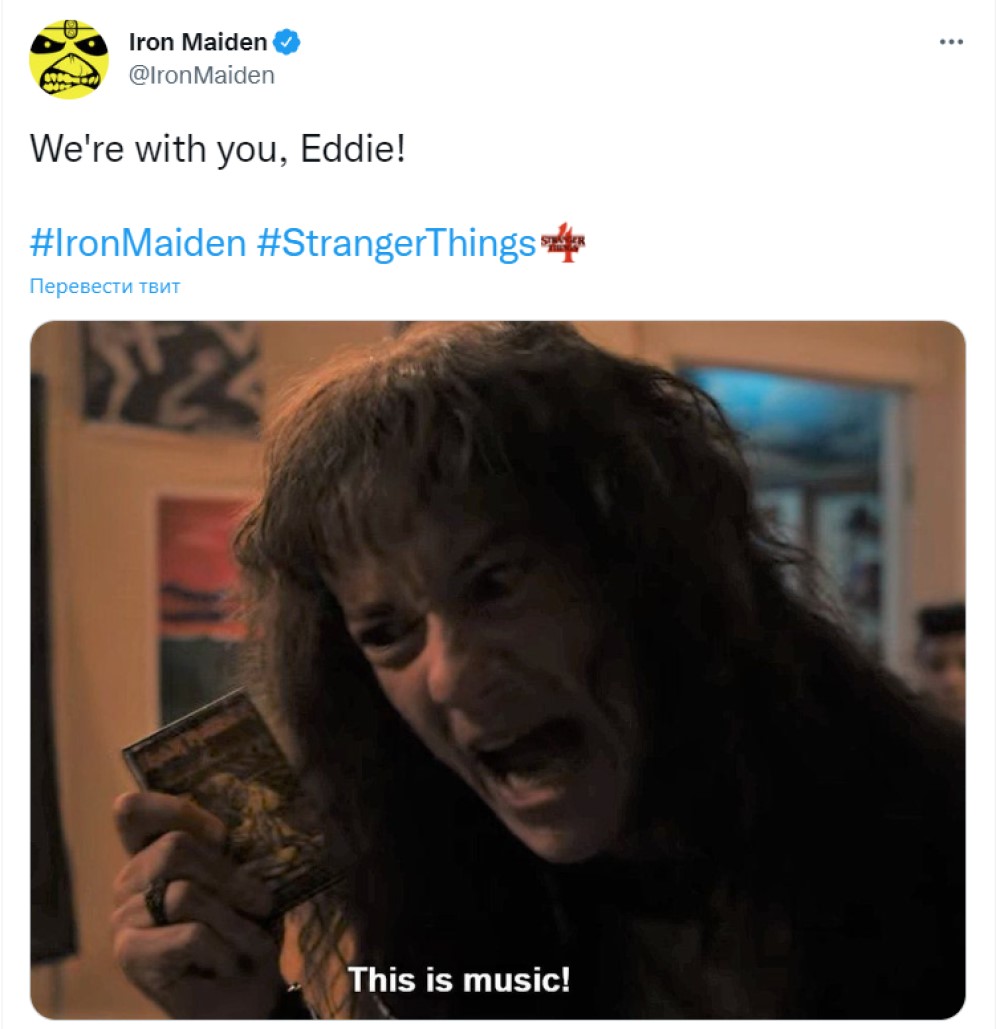Open the @IronMaiden handle
Screen dimensions: 1000x1029
click(201, 75)
